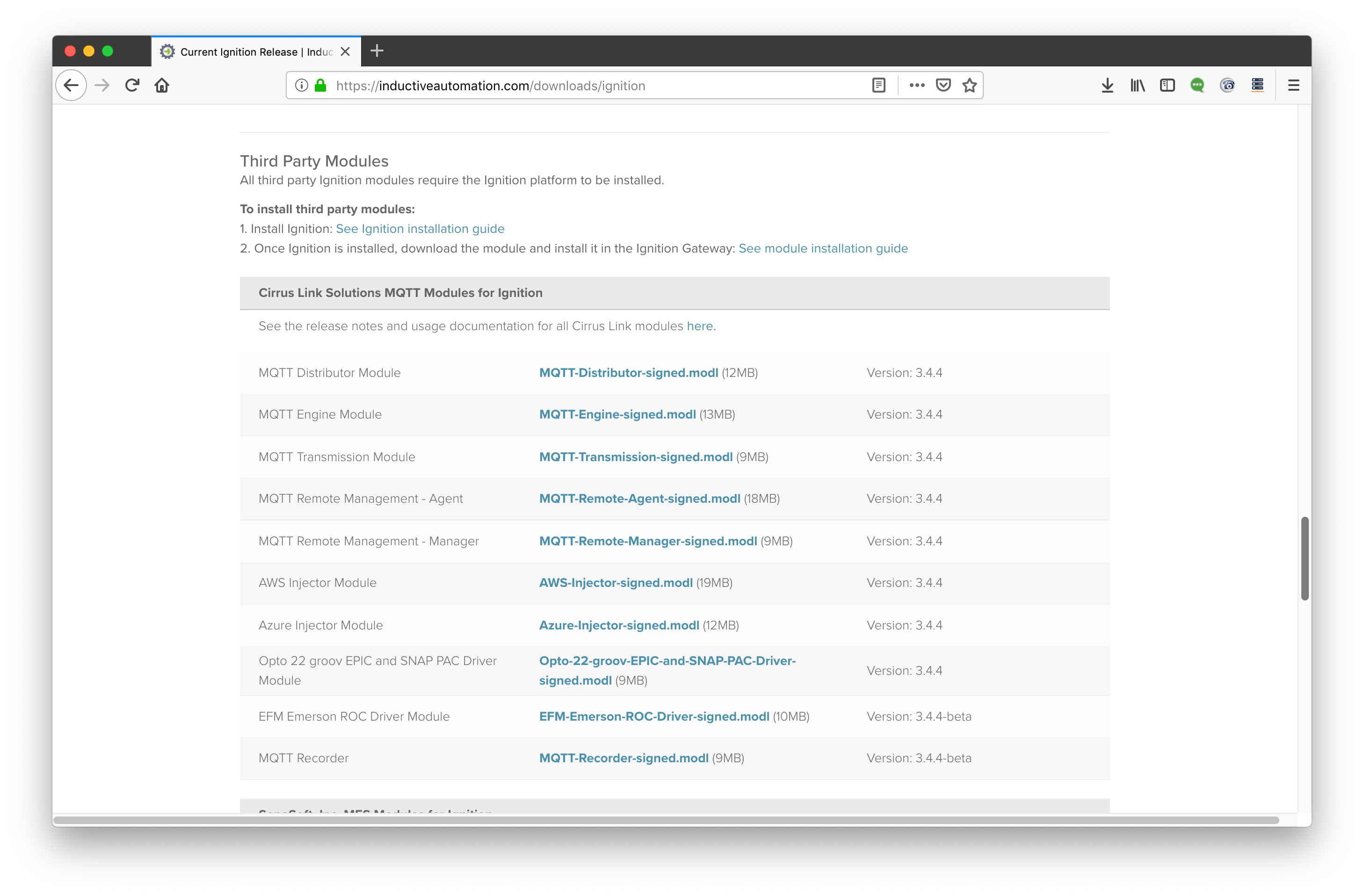The width and height of the screenshot is (1364, 896).
Task: Open the Library bookshelf icon
Action: [1138, 86]
